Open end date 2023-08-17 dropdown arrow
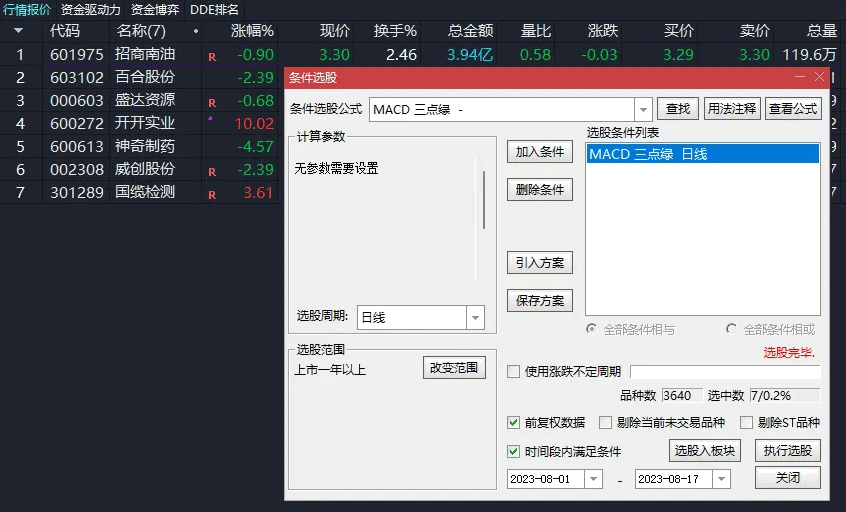846x512 pixels. pos(721,479)
